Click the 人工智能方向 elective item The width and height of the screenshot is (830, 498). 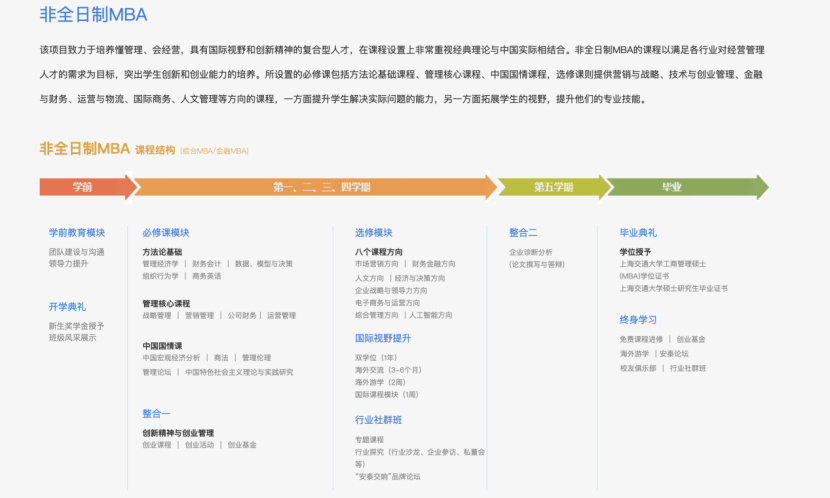(x=430, y=315)
